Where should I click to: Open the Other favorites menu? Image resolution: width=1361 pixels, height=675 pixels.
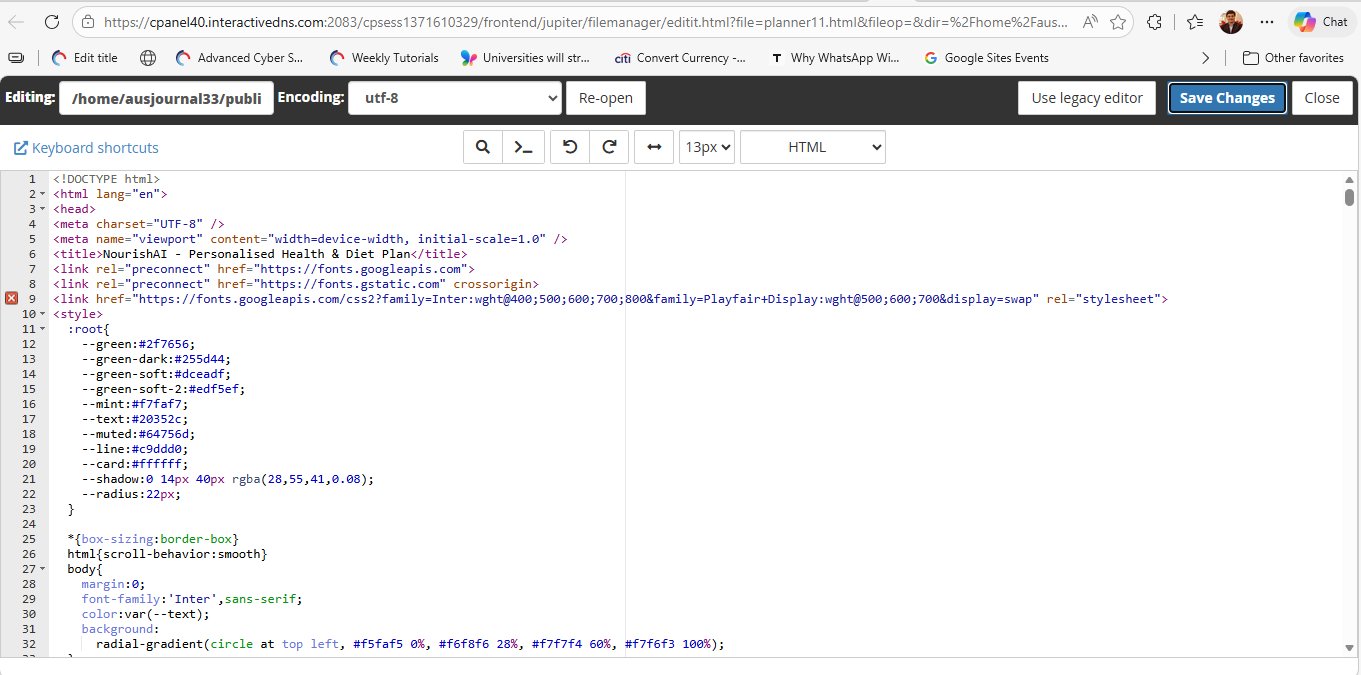[1294, 57]
